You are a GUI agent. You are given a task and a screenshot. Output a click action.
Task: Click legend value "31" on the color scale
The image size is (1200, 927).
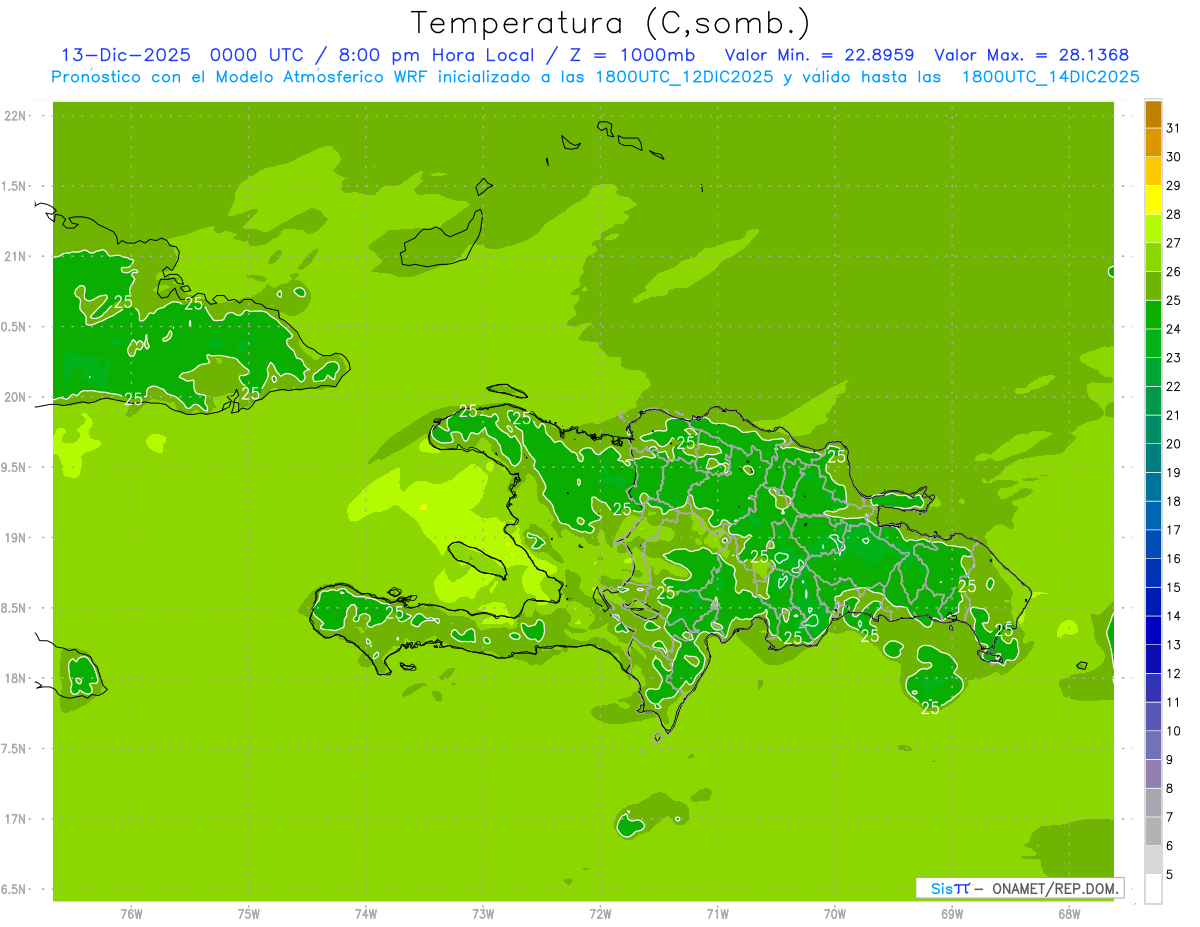(x=1174, y=128)
